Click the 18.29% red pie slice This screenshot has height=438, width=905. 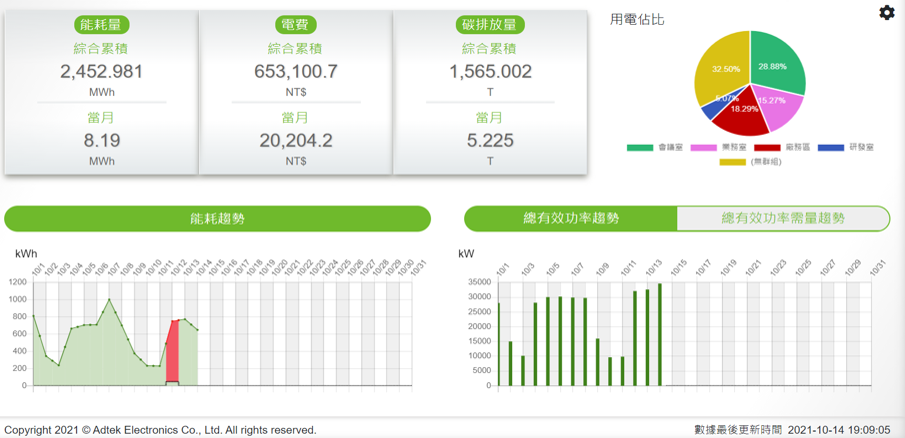click(x=742, y=115)
